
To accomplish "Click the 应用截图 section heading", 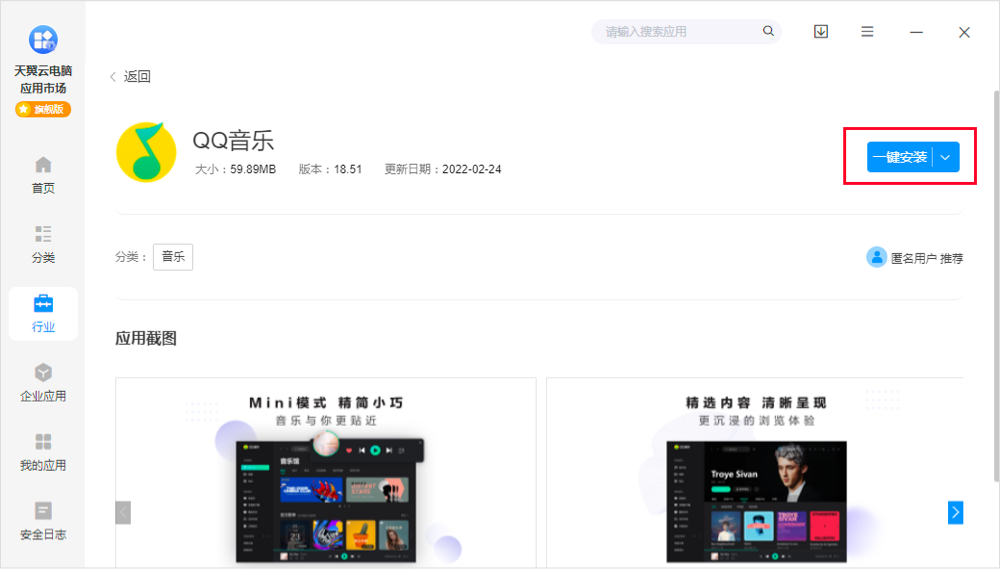I will click(x=146, y=338).
